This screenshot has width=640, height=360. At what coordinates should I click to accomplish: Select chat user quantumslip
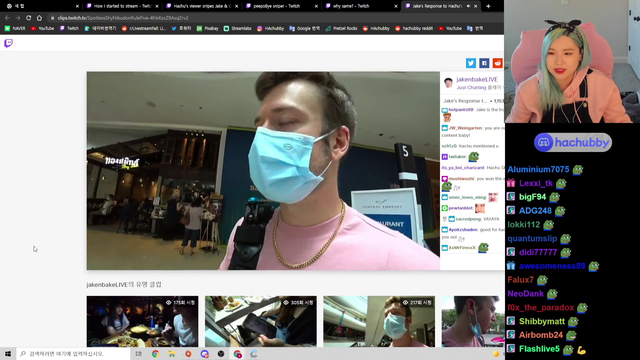[x=532, y=238]
